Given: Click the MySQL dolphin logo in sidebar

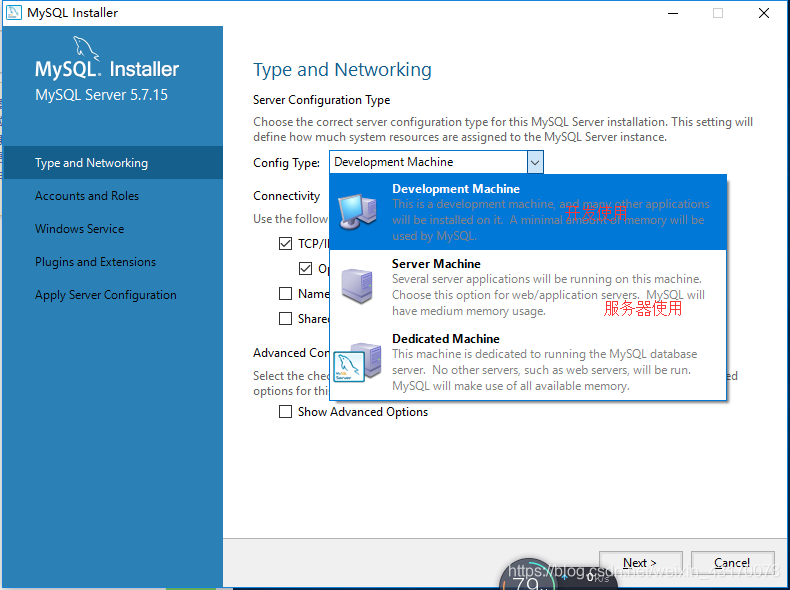Looking at the screenshot, I should (86, 48).
